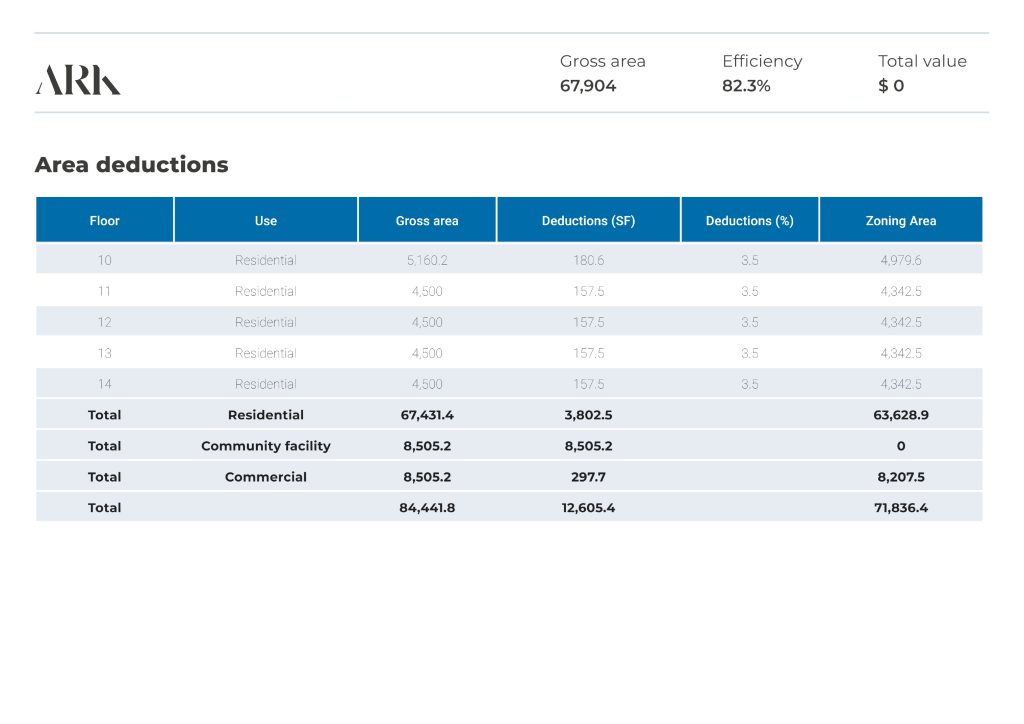The height and width of the screenshot is (724, 1024).
Task: Click grand total deductions 12,605.4
Action: tap(588, 508)
